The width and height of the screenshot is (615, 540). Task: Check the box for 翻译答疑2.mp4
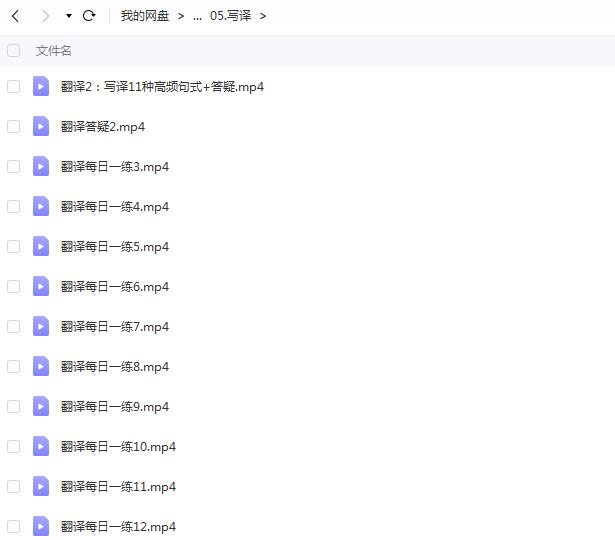[14, 126]
